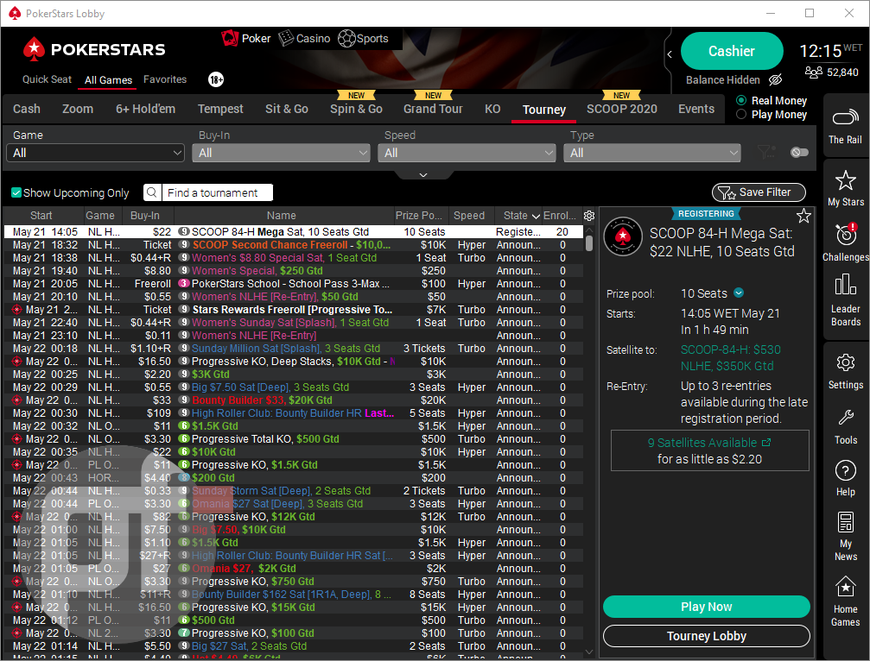Viewport: 870px width, 661px height.
Task: Select Progressive Total KO, $500 Gtd row
Action: (x=293, y=439)
